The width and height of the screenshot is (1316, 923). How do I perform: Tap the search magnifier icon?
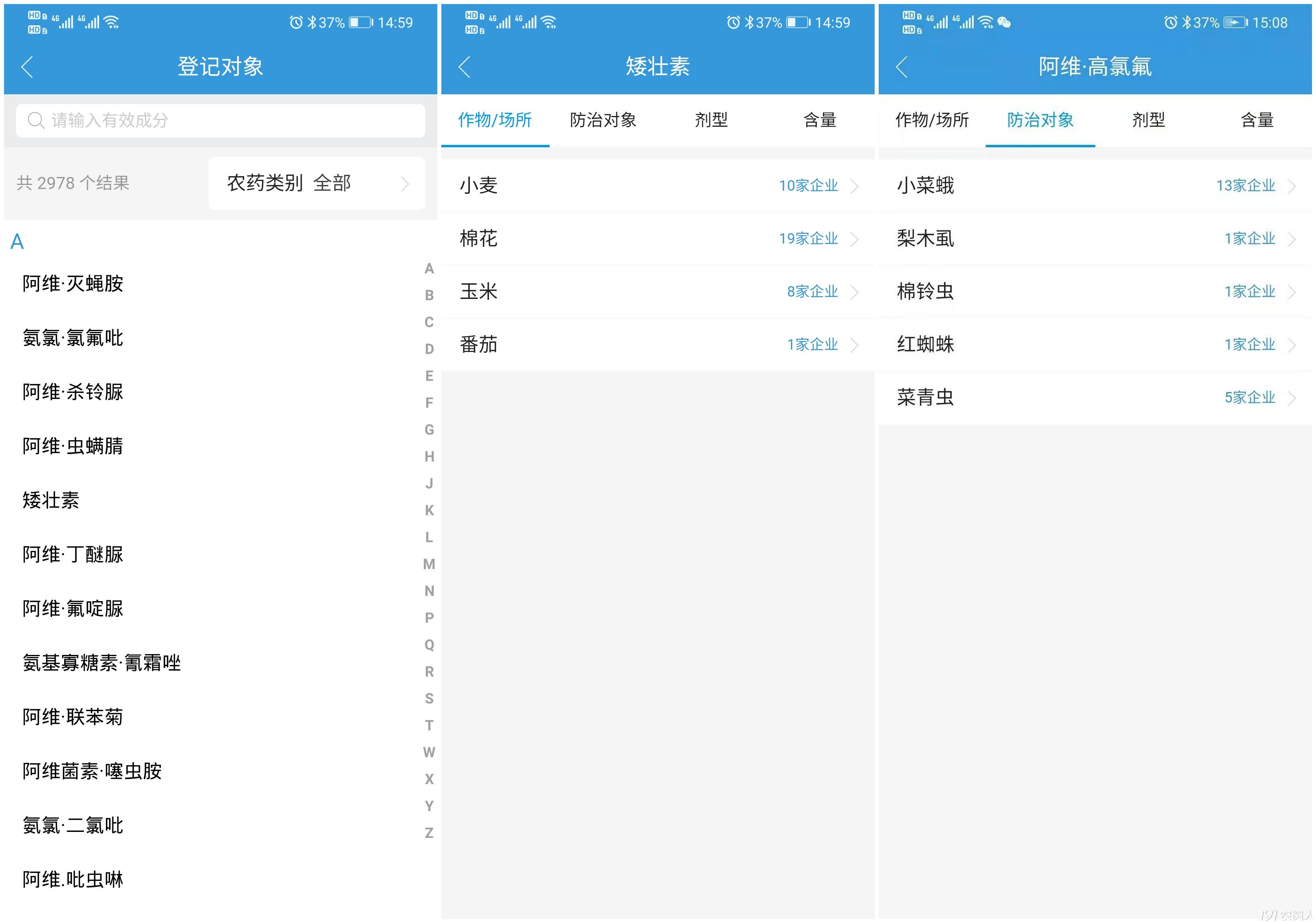(36, 120)
